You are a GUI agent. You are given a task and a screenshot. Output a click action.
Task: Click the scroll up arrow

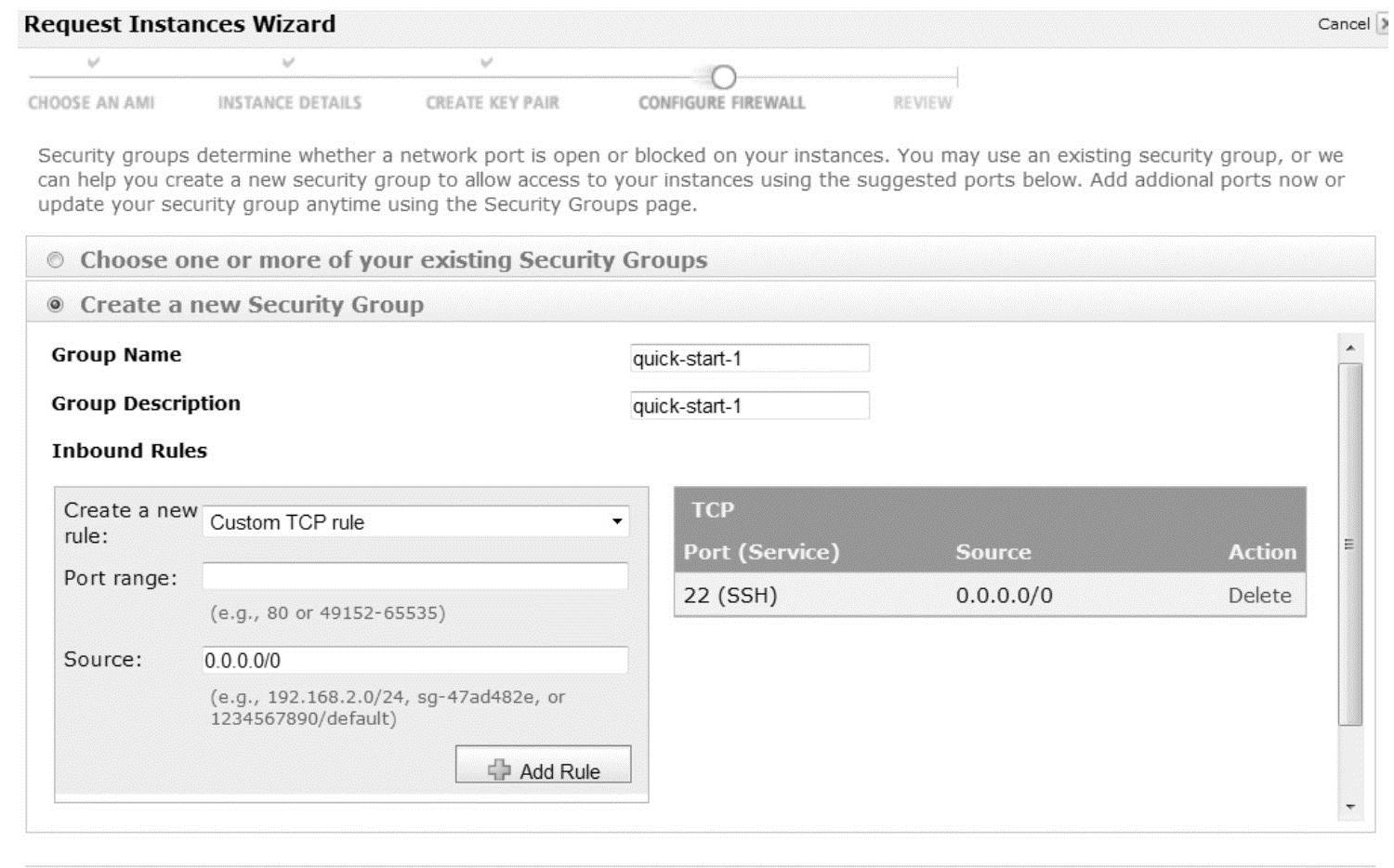(1350, 349)
